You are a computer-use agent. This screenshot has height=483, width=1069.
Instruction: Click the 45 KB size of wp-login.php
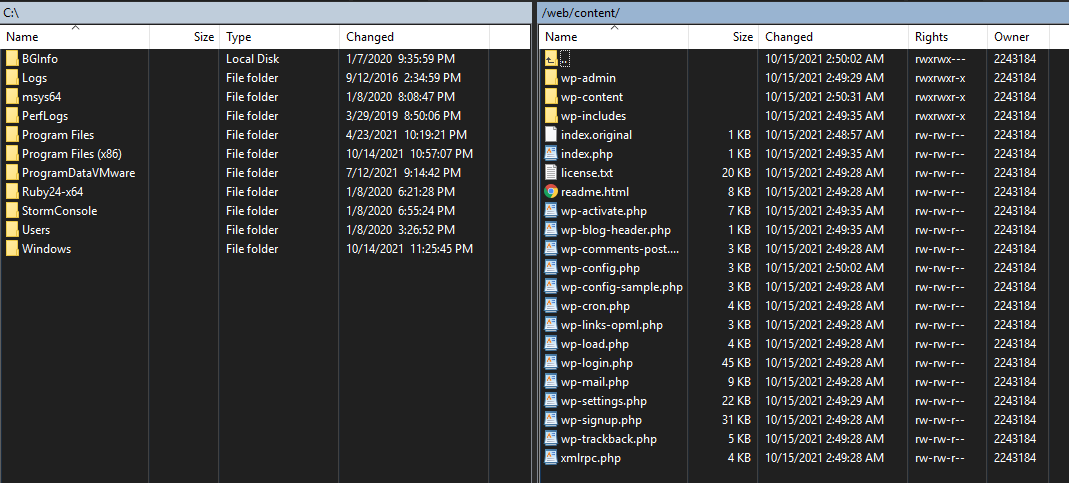pos(736,363)
